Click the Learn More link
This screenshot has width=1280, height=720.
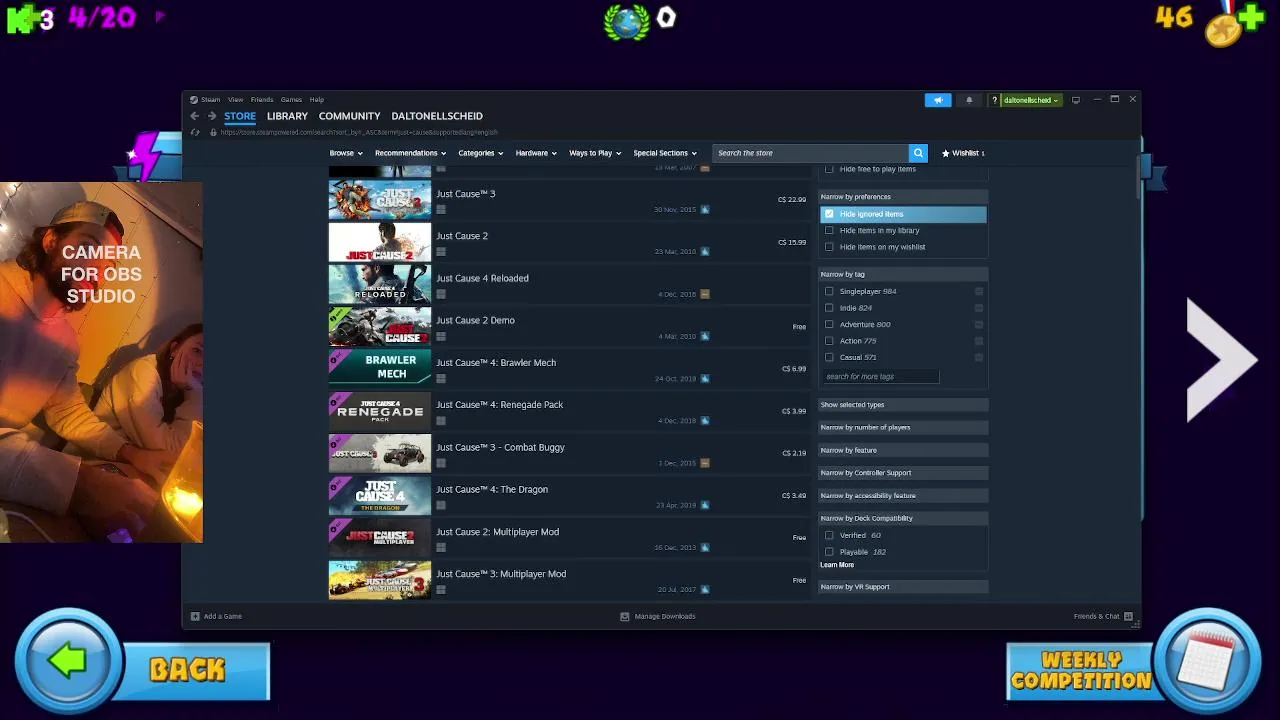coord(837,565)
